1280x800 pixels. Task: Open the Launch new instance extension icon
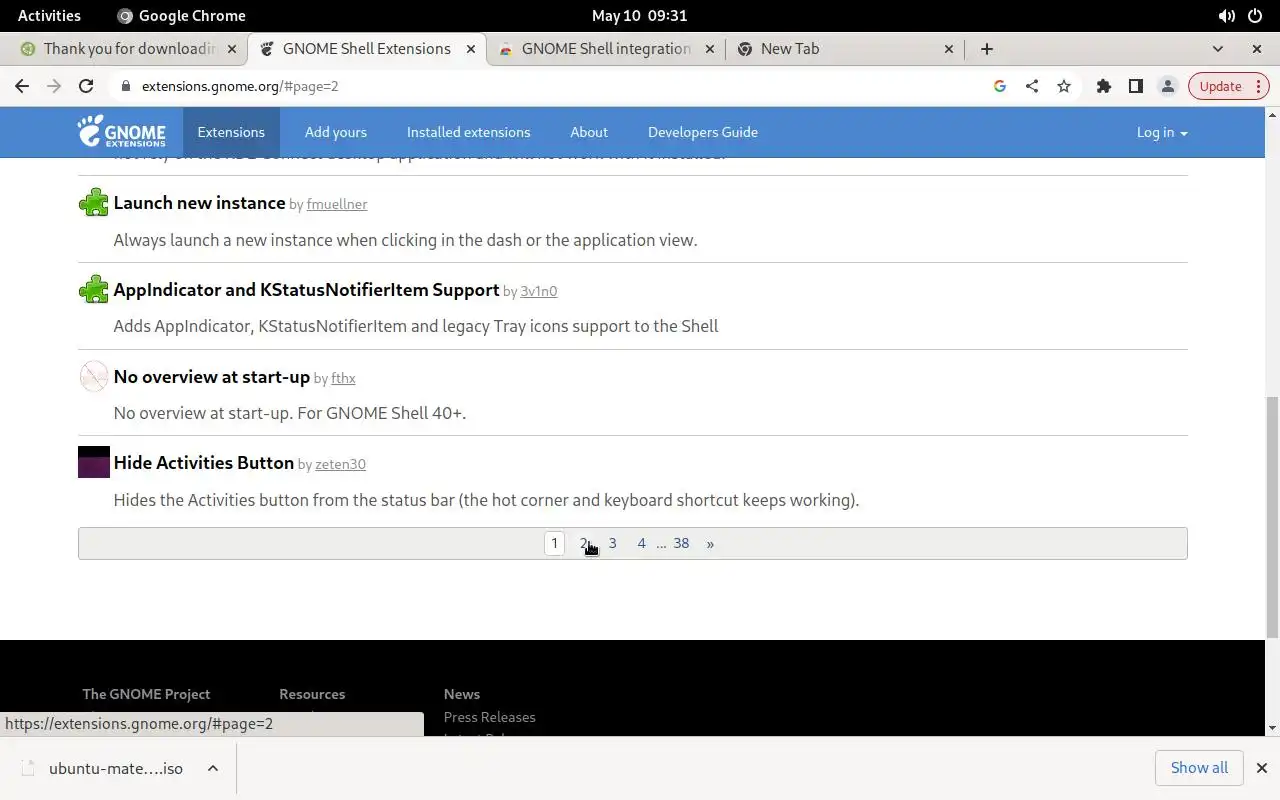click(94, 203)
